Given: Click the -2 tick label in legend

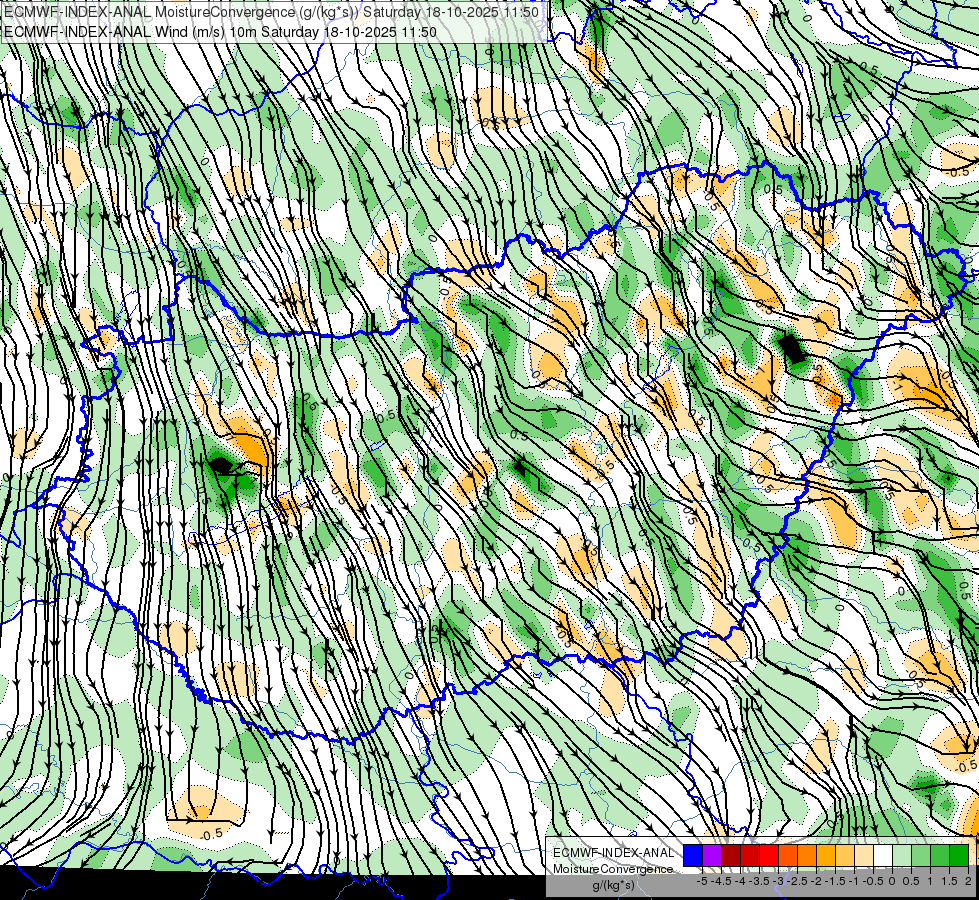Looking at the screenshot, I should coord(815,881).
